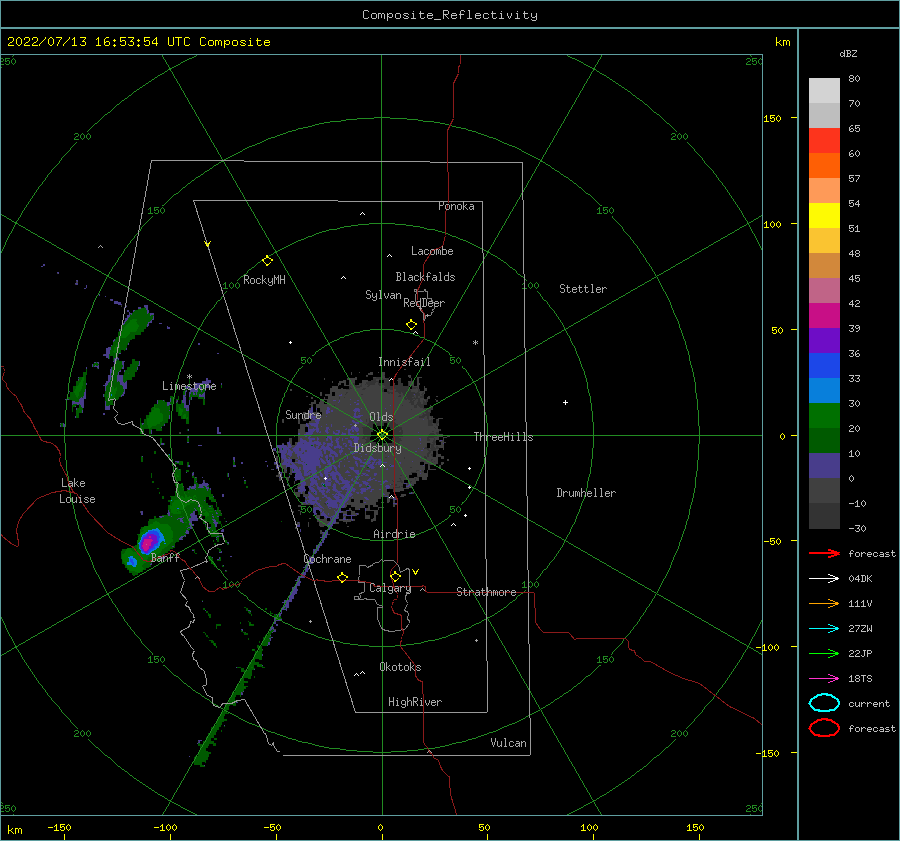
Task: Click the asterisk marker above Limestone
Action: pyautogui.click(x=189, y=377)
